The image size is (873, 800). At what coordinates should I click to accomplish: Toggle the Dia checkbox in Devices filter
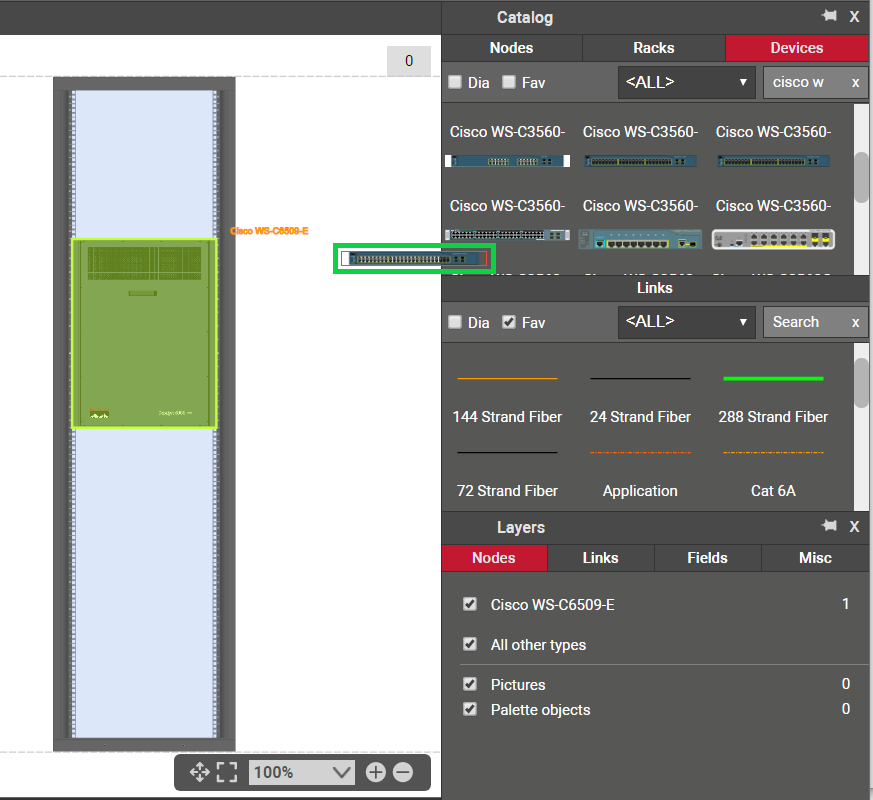(x=455, y=82)
